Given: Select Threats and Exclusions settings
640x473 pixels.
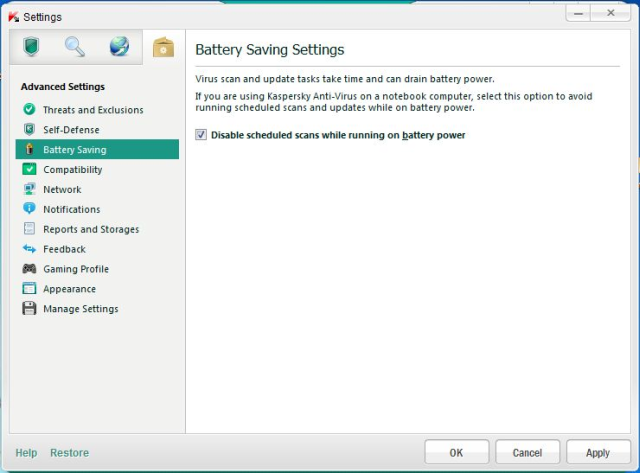Looking at the screenshot, I should [97, 109].
